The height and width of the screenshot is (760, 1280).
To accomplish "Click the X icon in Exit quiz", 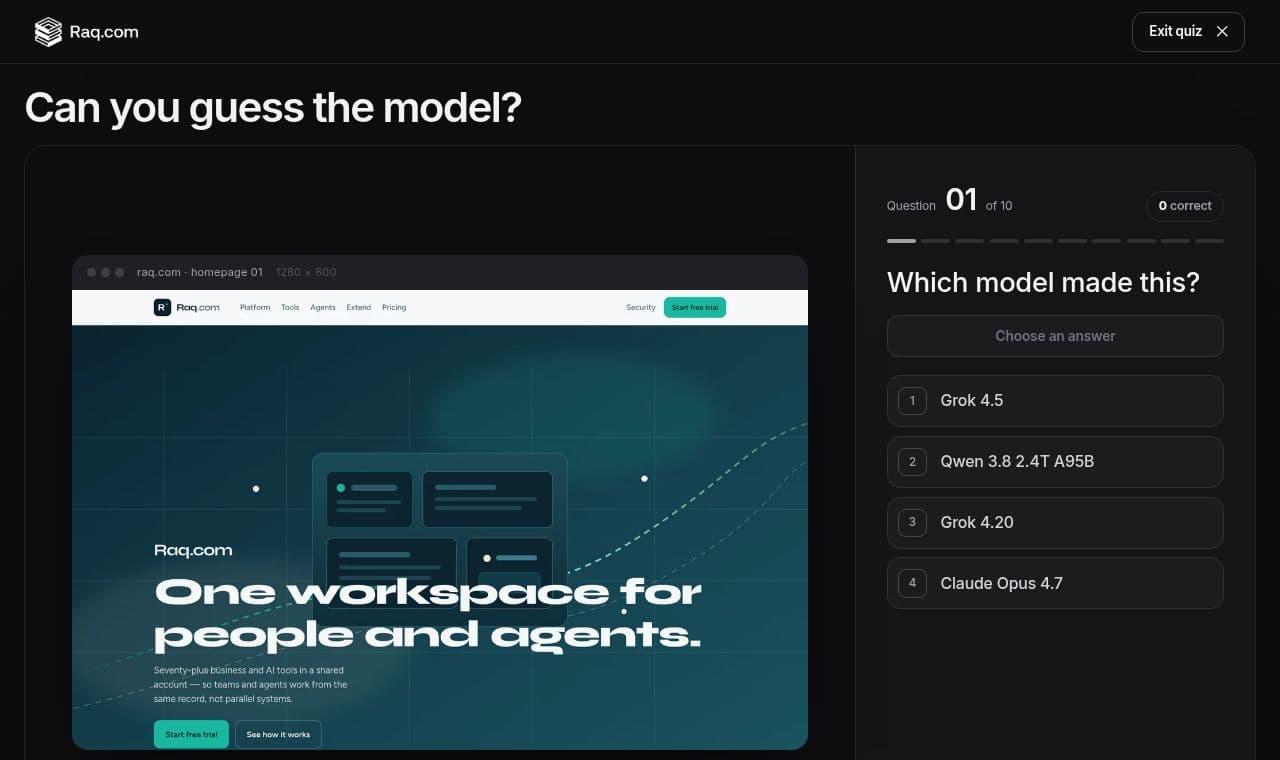I will 1222,31.
